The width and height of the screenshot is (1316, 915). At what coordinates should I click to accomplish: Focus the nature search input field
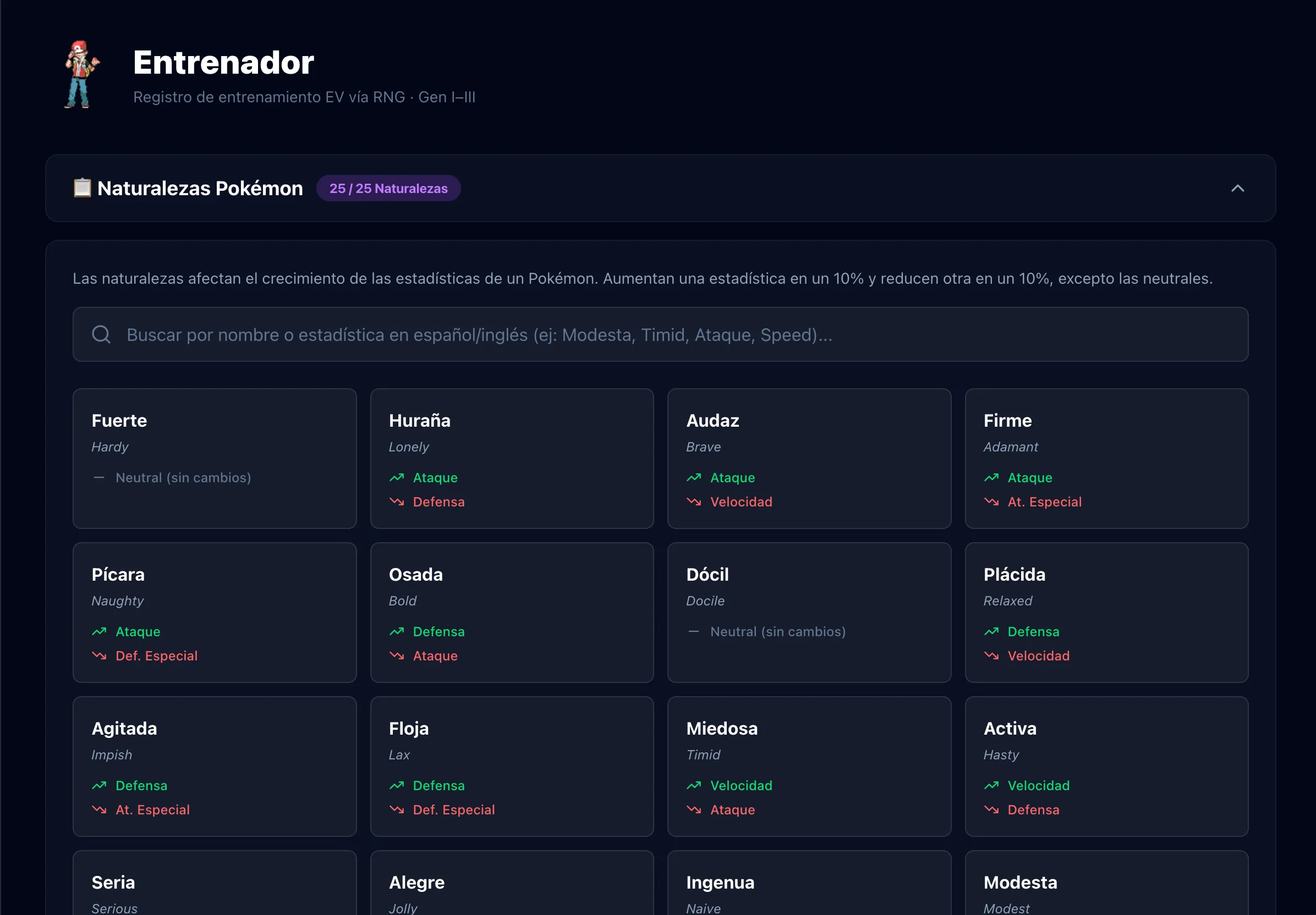pyautogui.click(x=660, y=334)
